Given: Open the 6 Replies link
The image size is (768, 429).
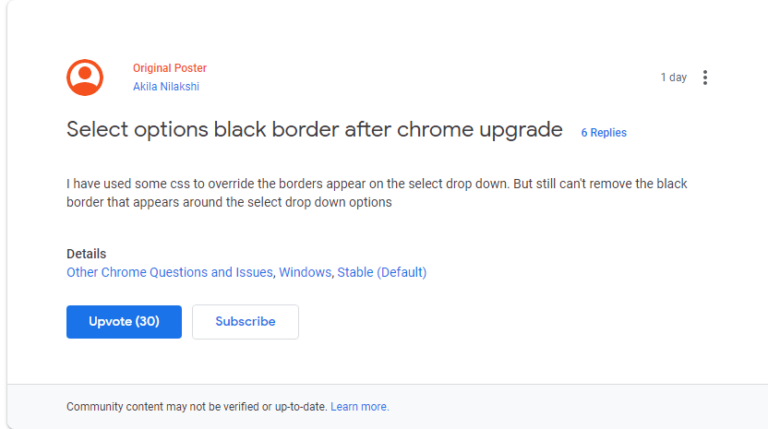Looking at the screenshot, I should pyautogui.click(x=604, y=133).
